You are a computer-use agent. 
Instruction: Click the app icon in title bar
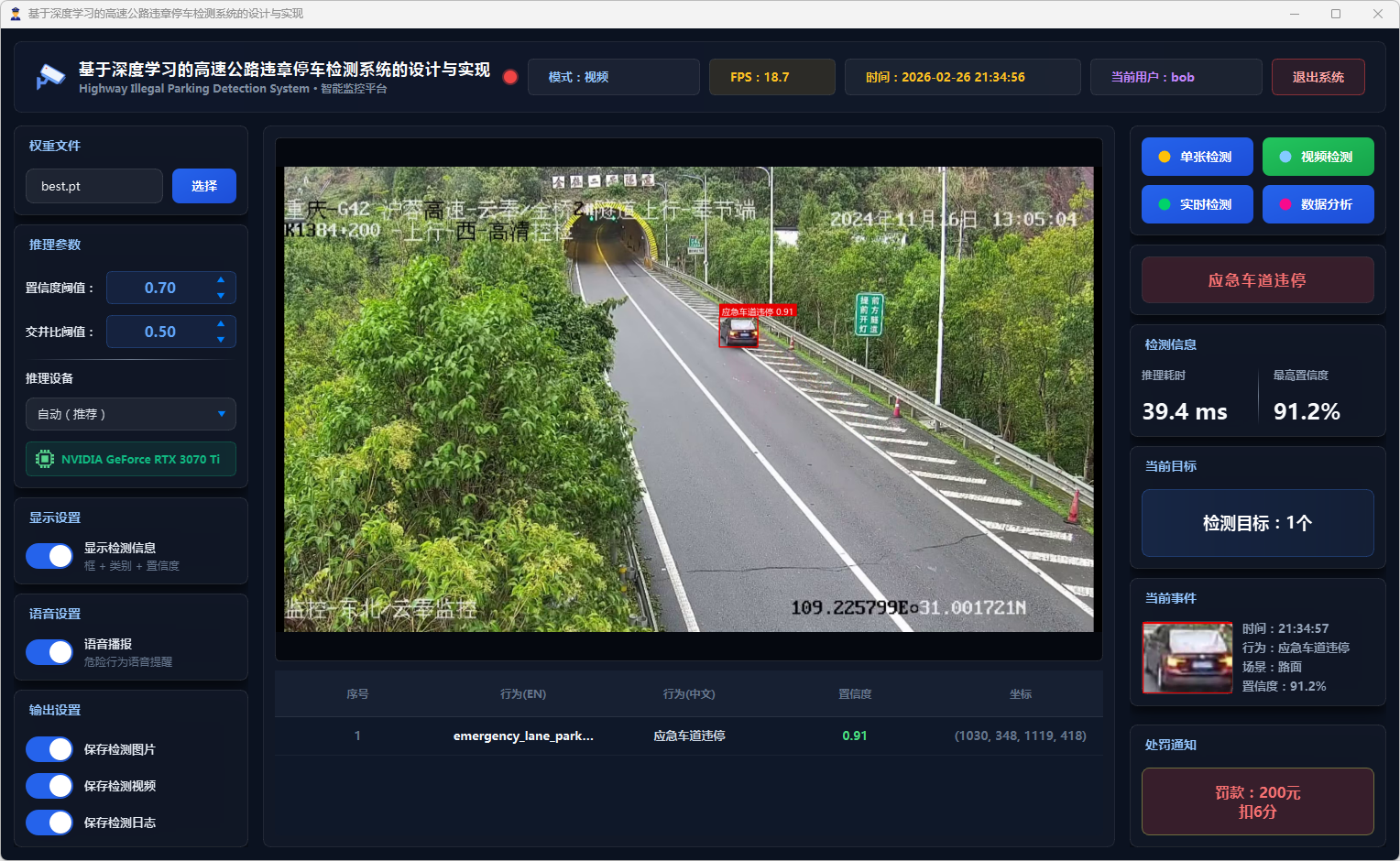[15, 14]
